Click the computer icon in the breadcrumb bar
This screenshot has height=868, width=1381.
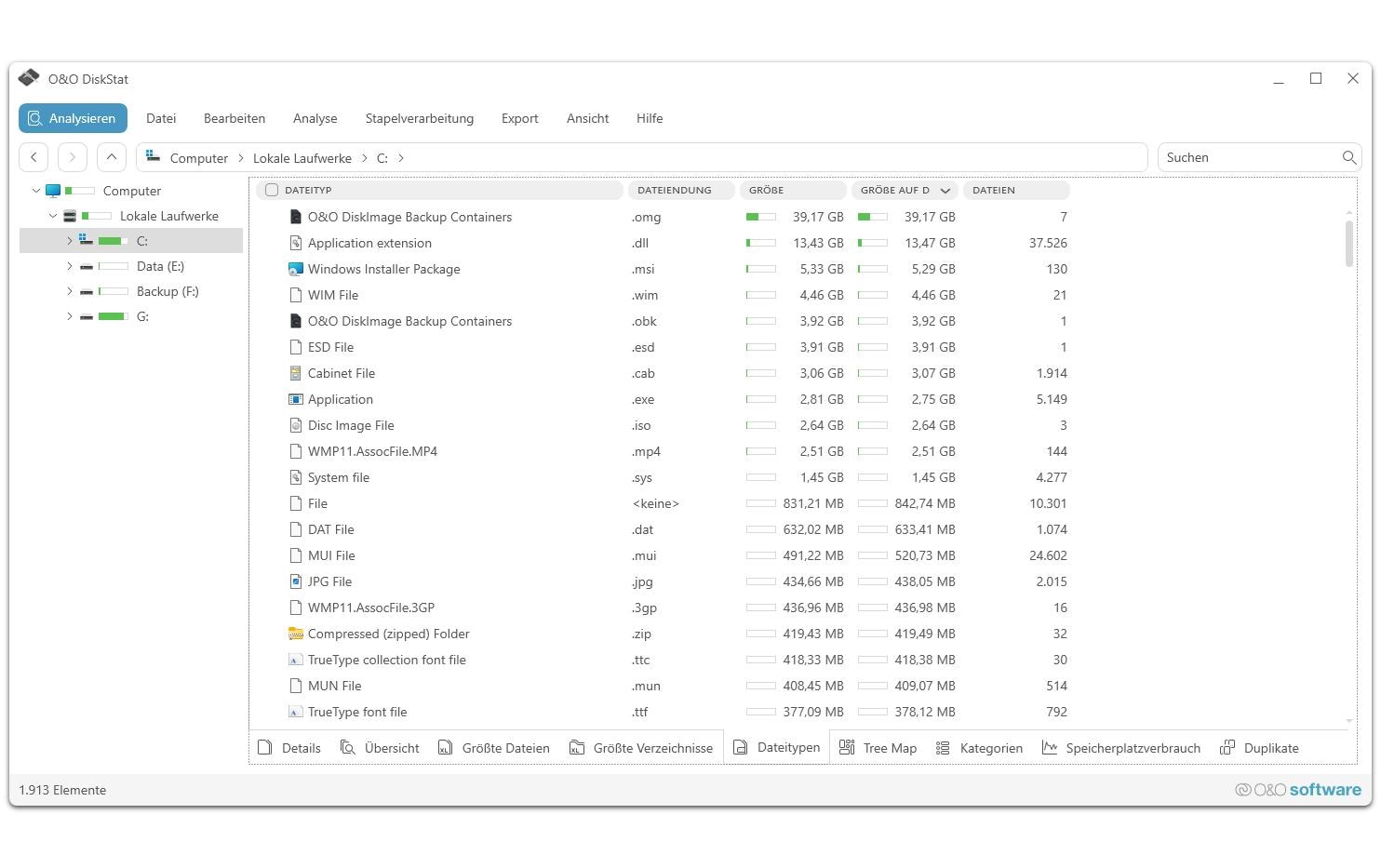point(153,157)
